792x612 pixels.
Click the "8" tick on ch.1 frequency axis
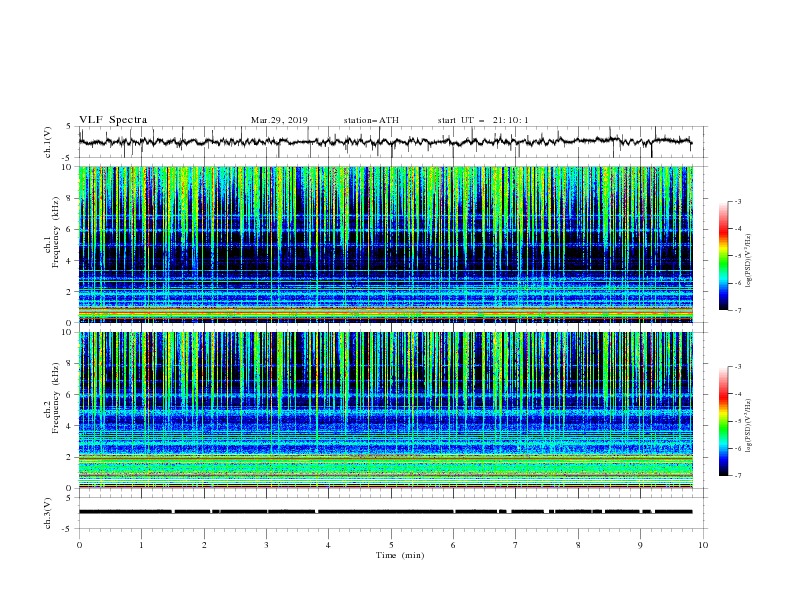[71, 198]
